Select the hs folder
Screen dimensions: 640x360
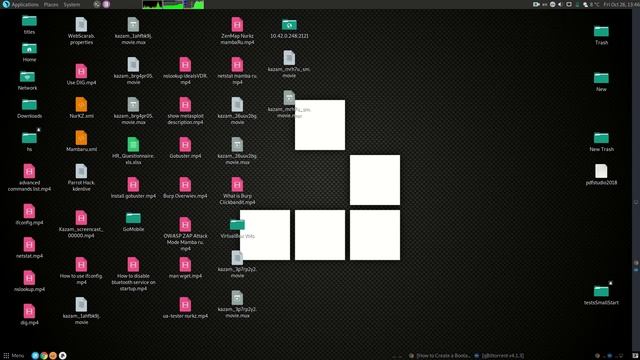pos(29,142)
